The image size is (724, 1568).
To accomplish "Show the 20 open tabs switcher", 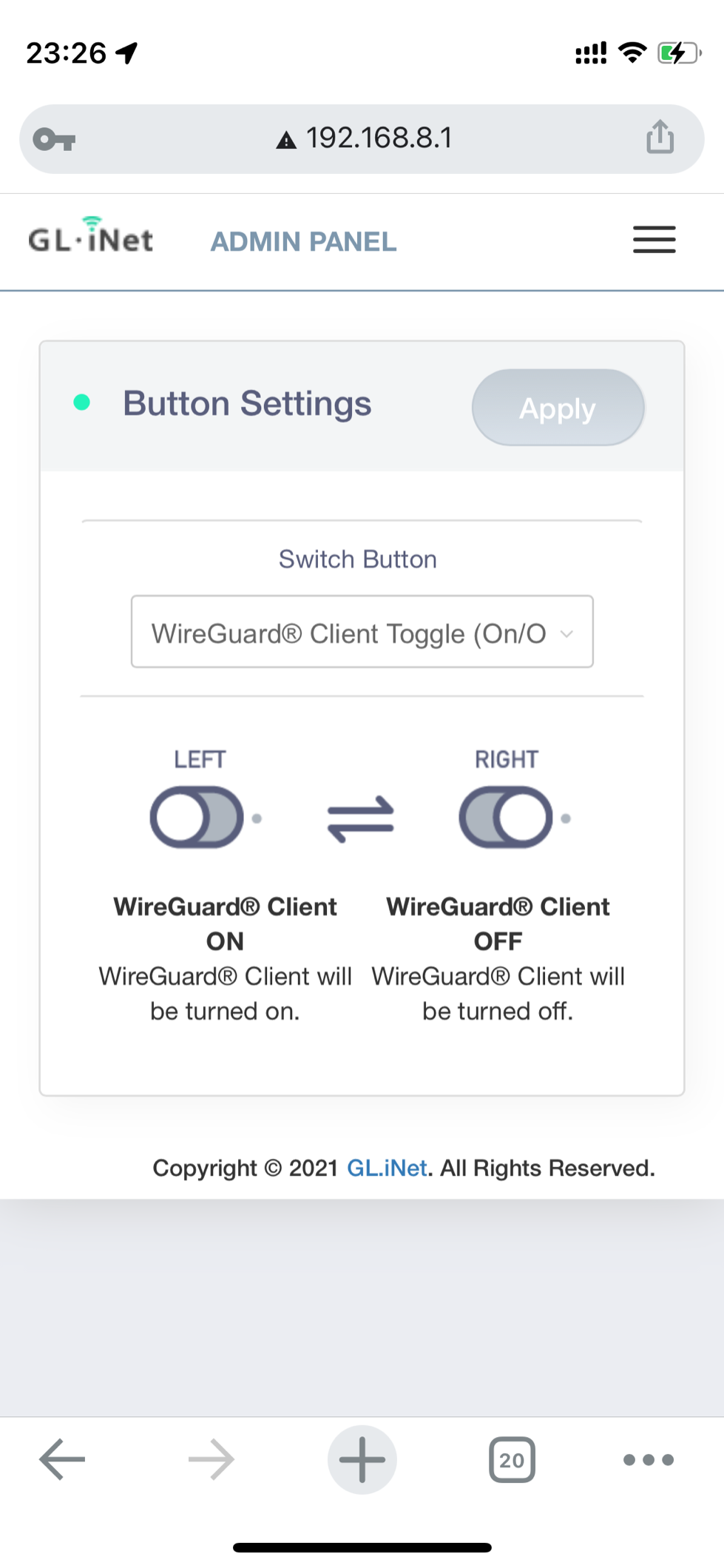I will (512, 1459).
